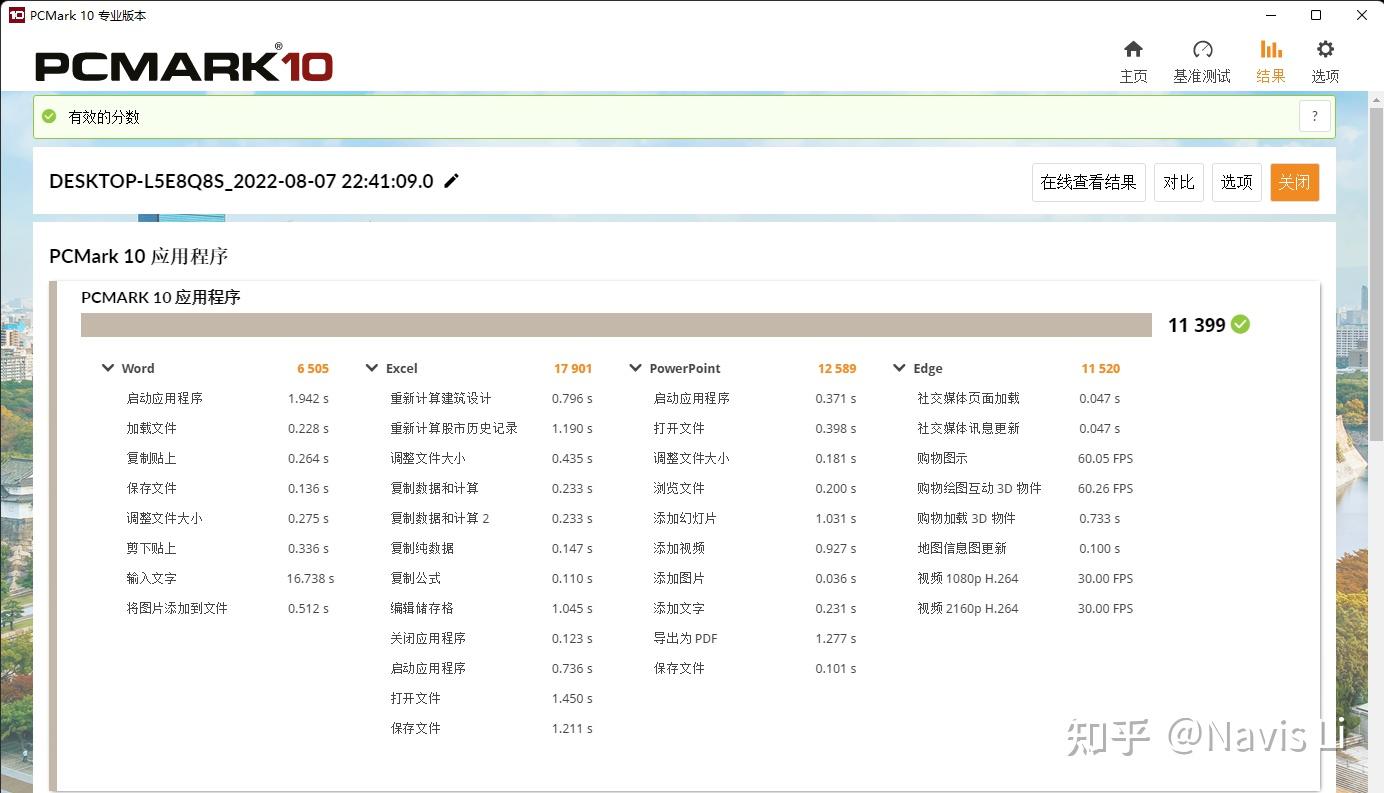1384x793 pixels.
Task: Click the 16.738 s value for 输入文字
Action: [310, 578]
